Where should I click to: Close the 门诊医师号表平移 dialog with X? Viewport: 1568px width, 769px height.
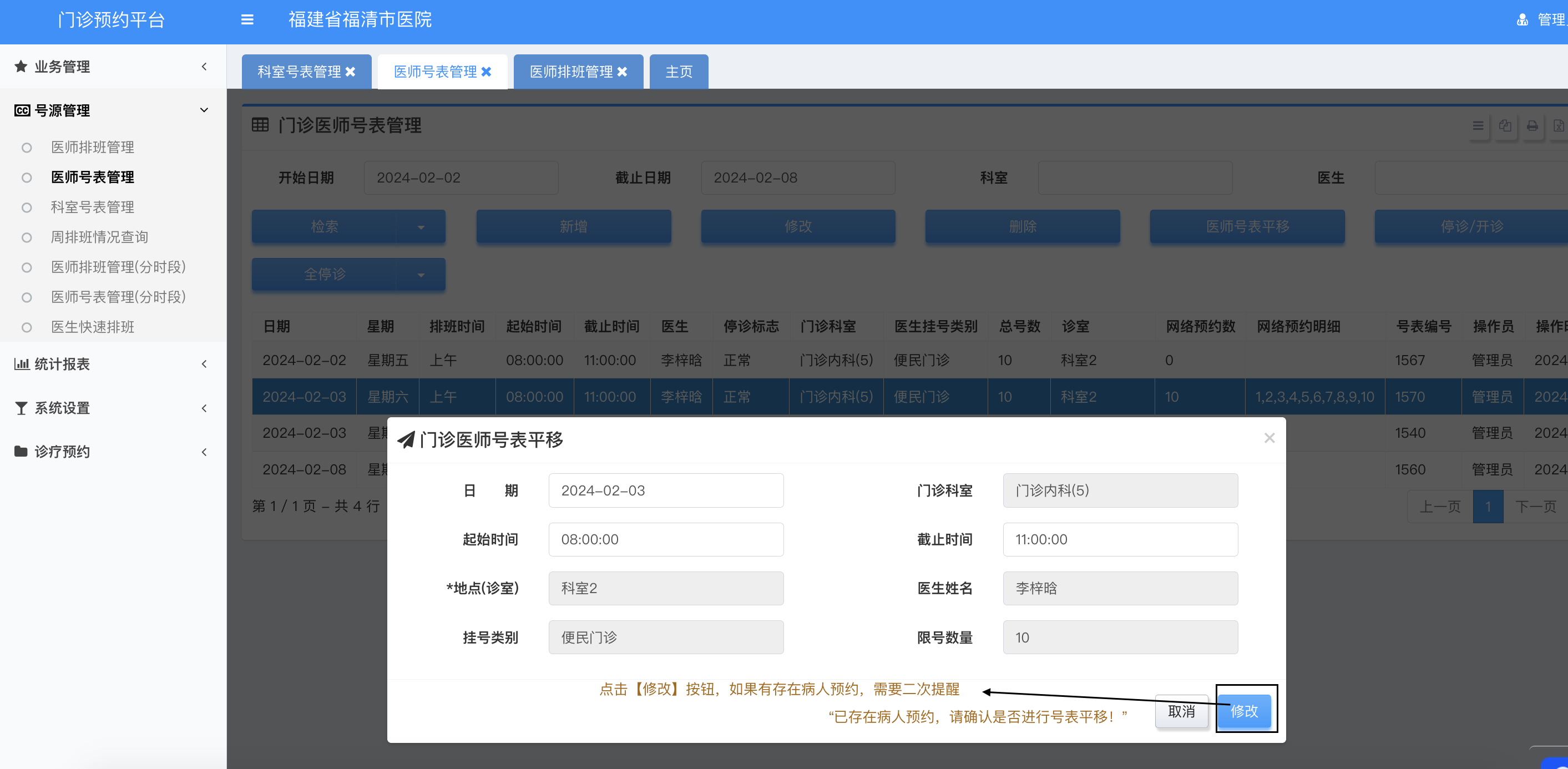(x=1269, y=438)
